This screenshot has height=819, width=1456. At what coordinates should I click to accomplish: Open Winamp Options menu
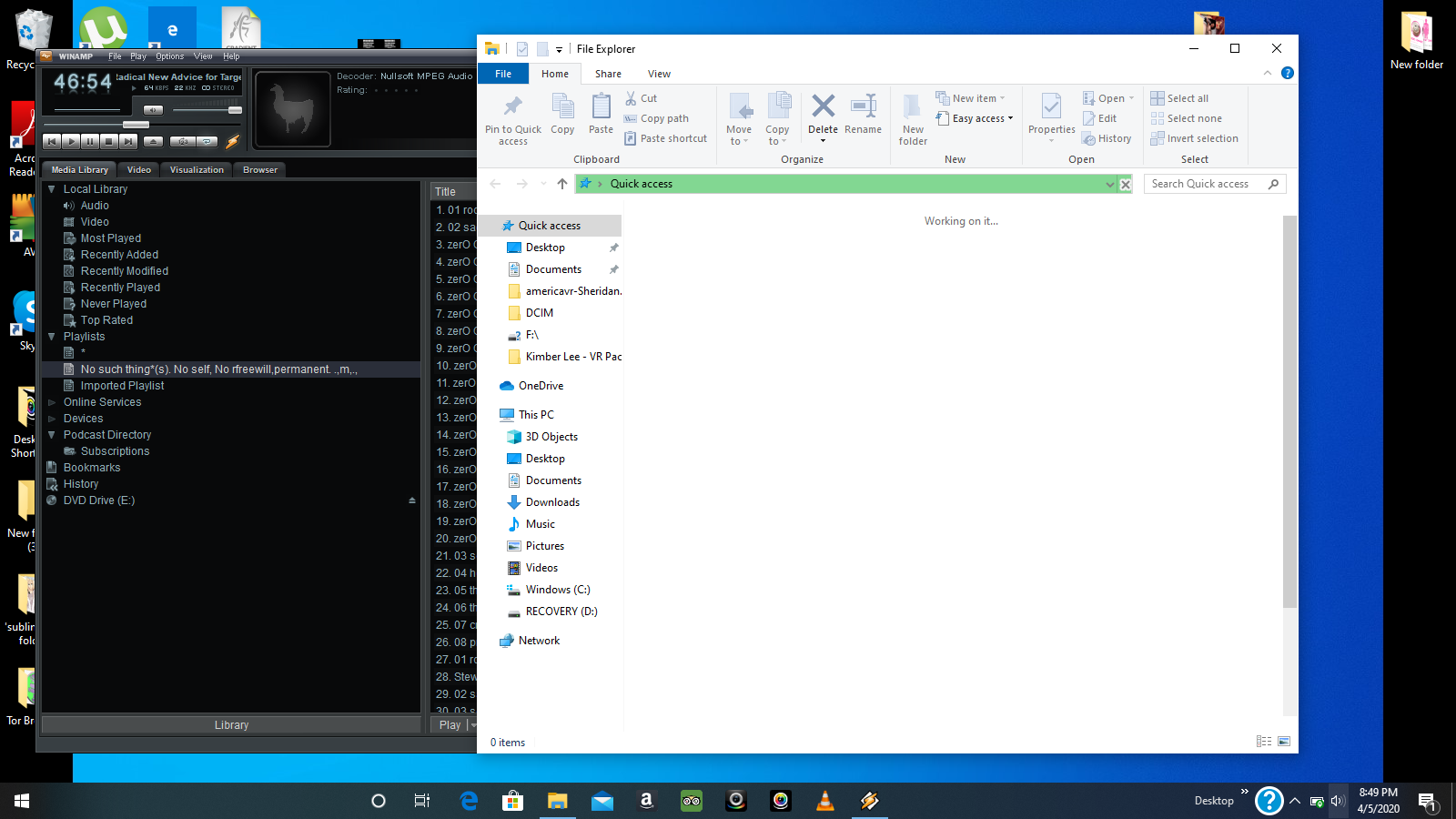[169, 56]
